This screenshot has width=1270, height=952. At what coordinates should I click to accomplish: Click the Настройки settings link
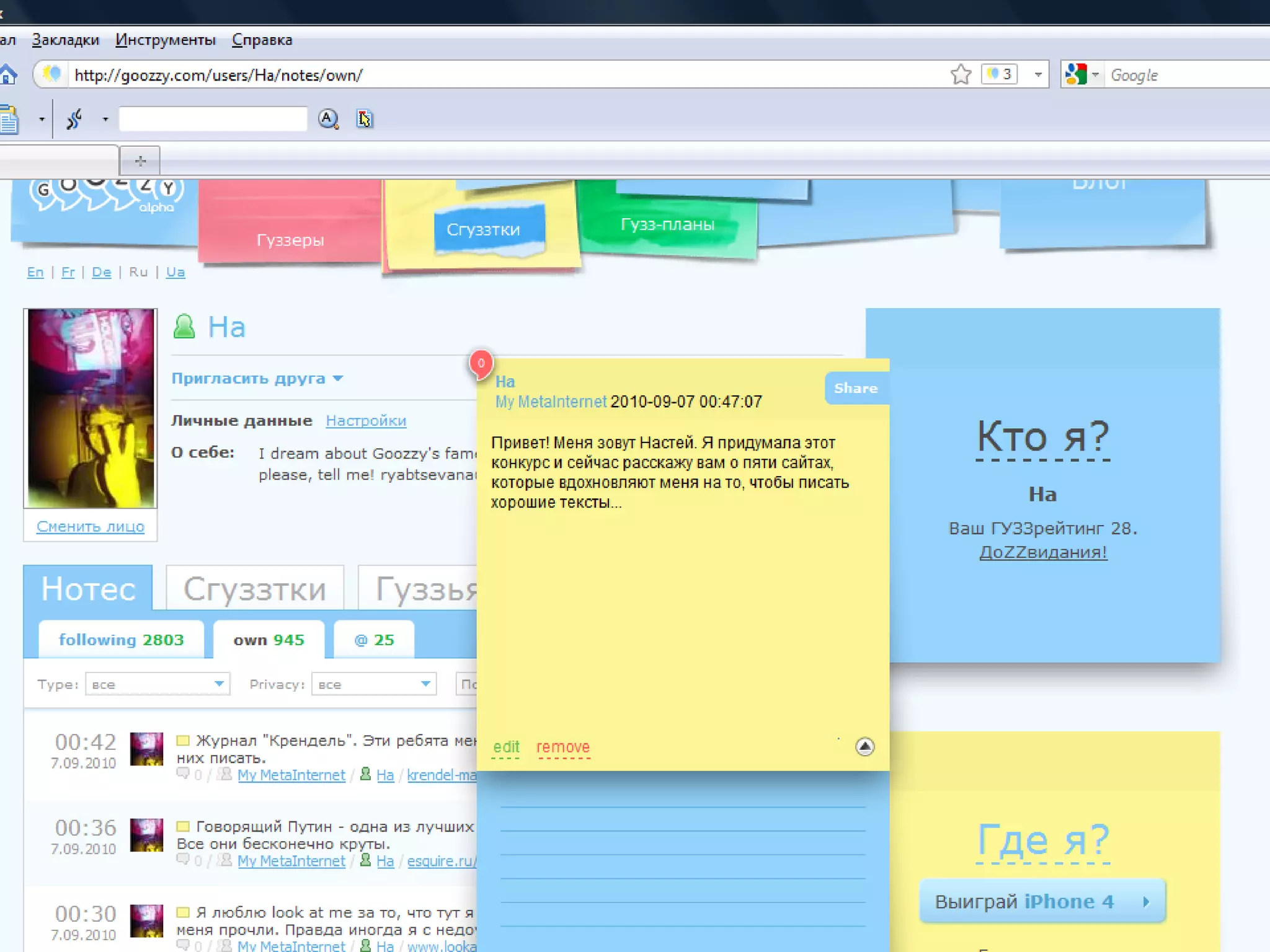366,421
